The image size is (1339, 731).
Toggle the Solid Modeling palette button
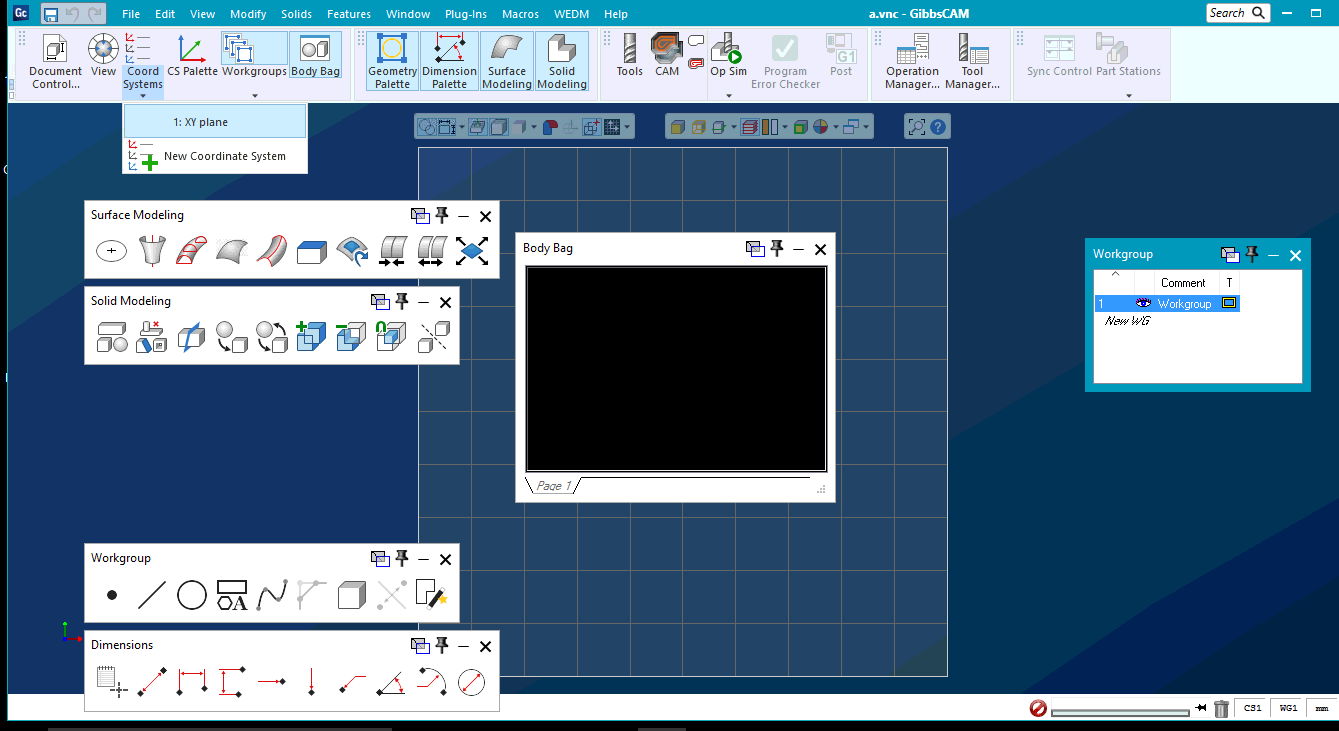(562, 62)
